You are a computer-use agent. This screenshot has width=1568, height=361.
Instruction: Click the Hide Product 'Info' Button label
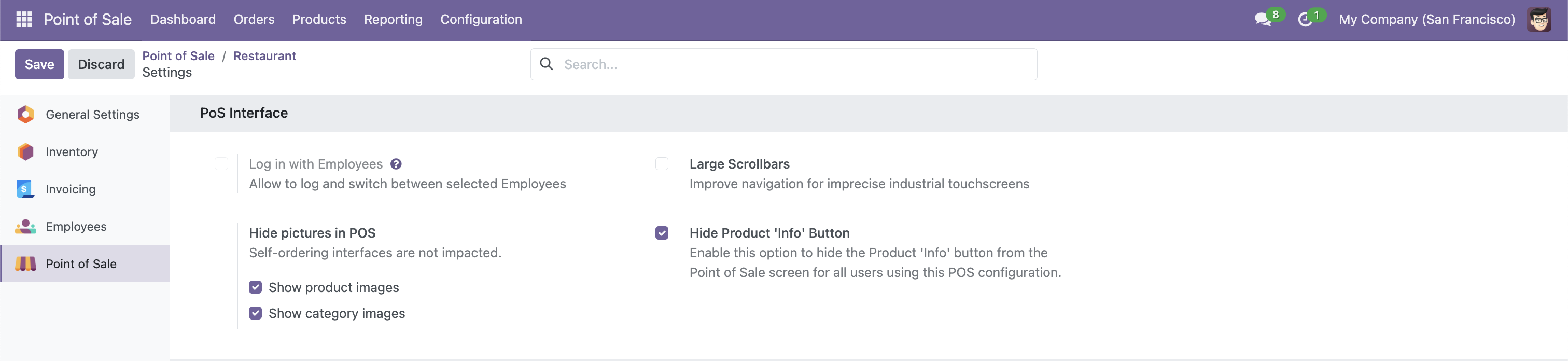click(769, 233)
